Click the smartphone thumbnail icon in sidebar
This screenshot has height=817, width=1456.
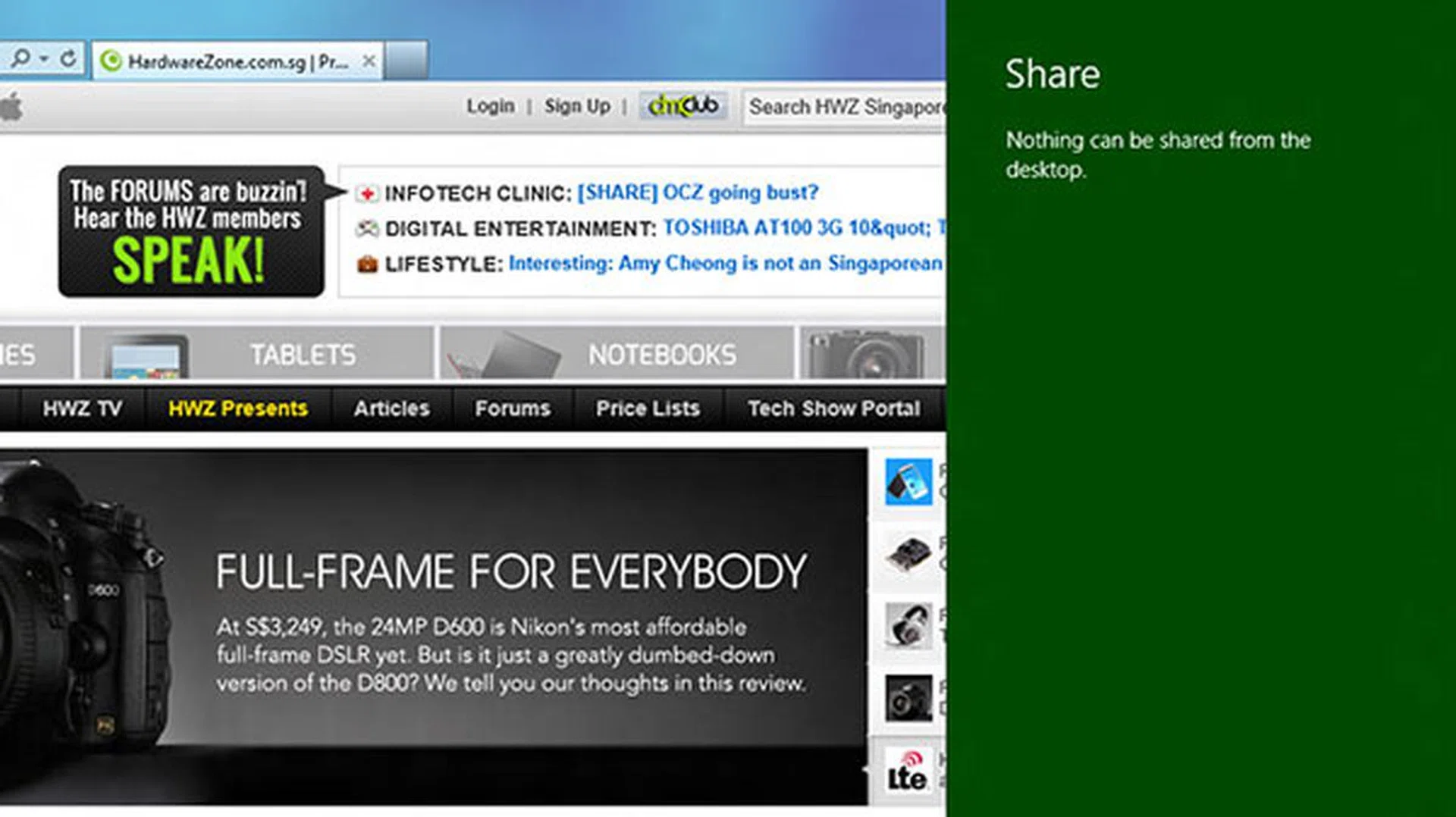(908, 482)
